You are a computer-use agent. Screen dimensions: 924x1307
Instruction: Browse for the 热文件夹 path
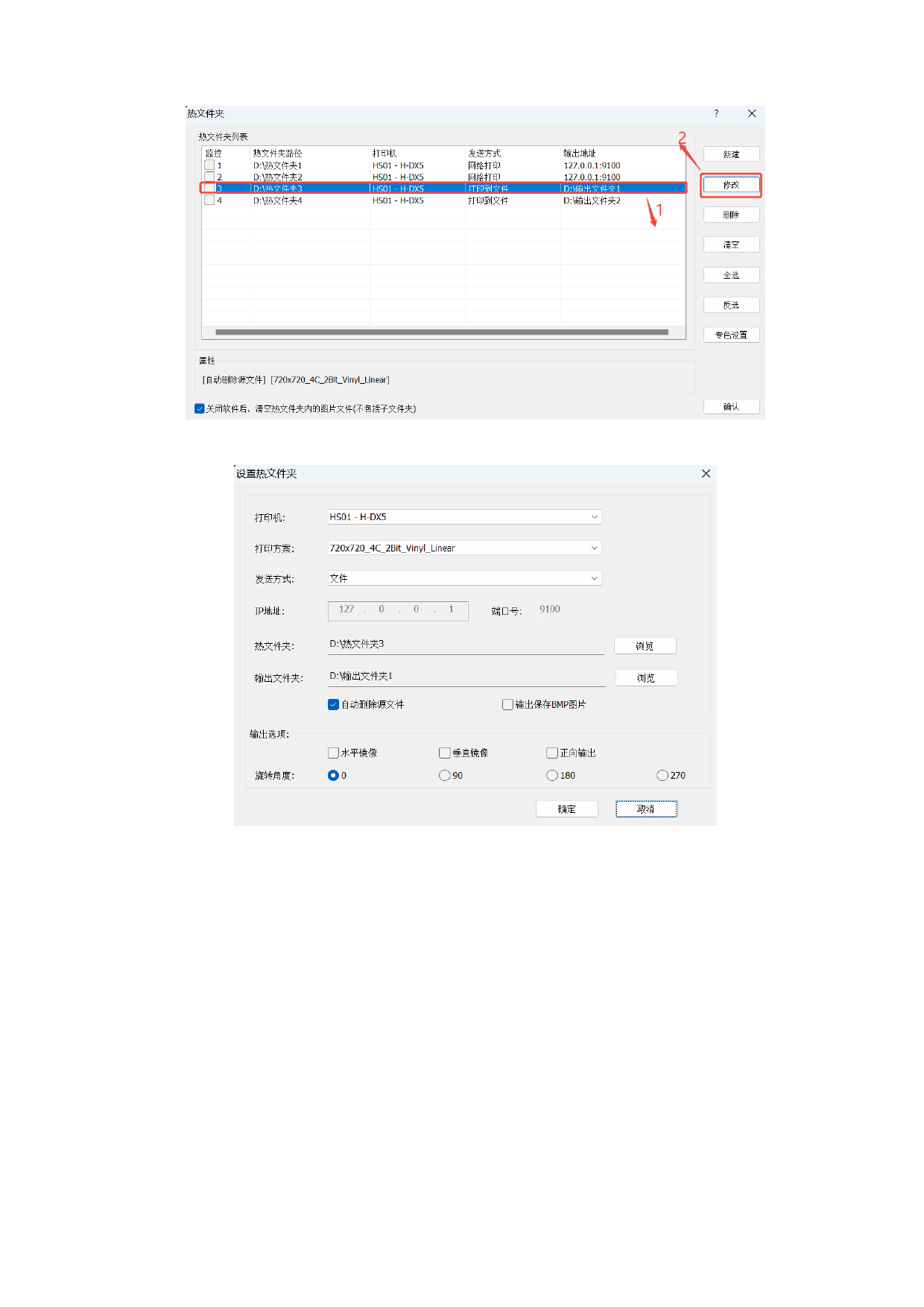tap(645, 645)
